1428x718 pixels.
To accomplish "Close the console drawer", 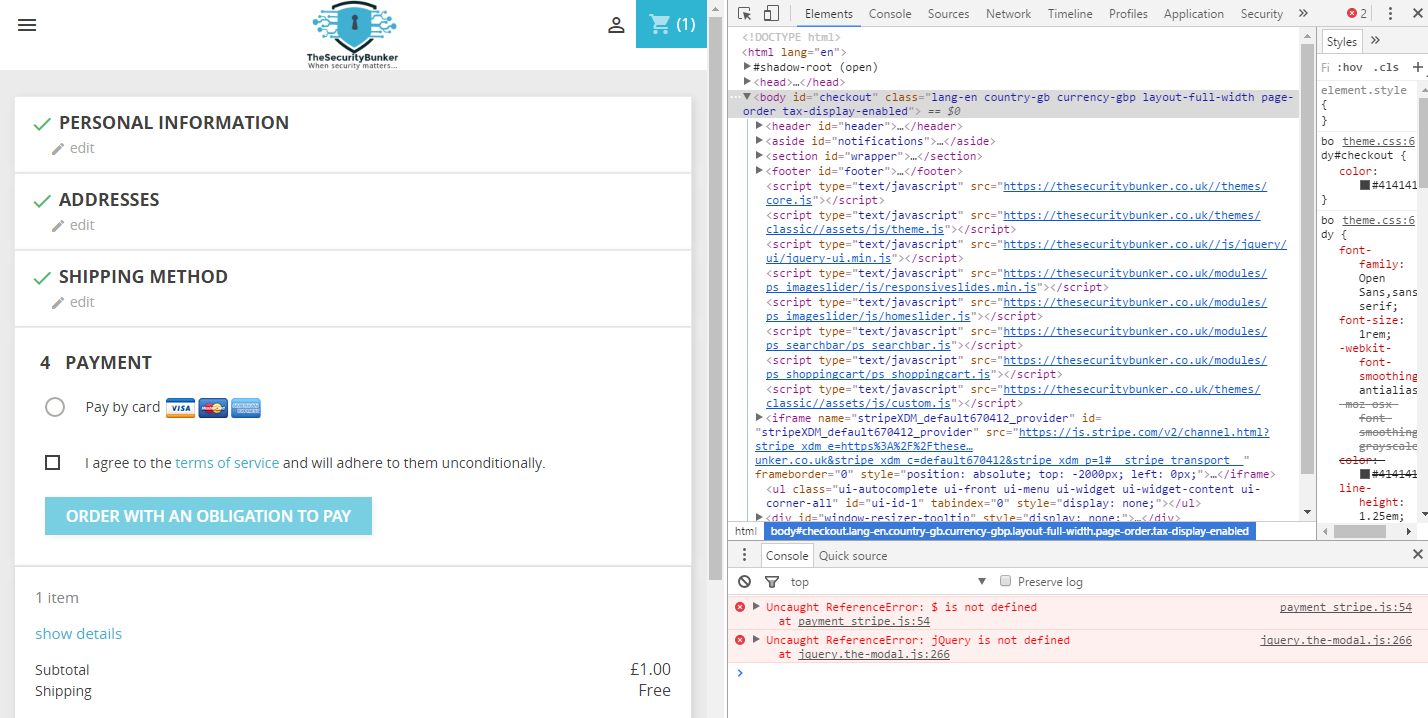I will 1417,554.
